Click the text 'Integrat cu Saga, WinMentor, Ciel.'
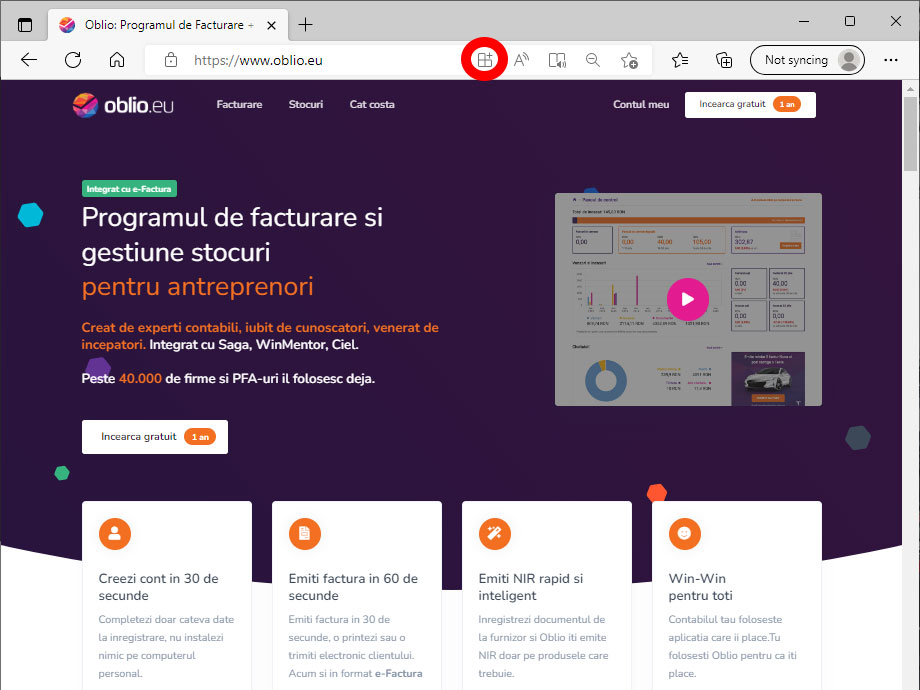The image size is (920, 690). click(254, 344)
